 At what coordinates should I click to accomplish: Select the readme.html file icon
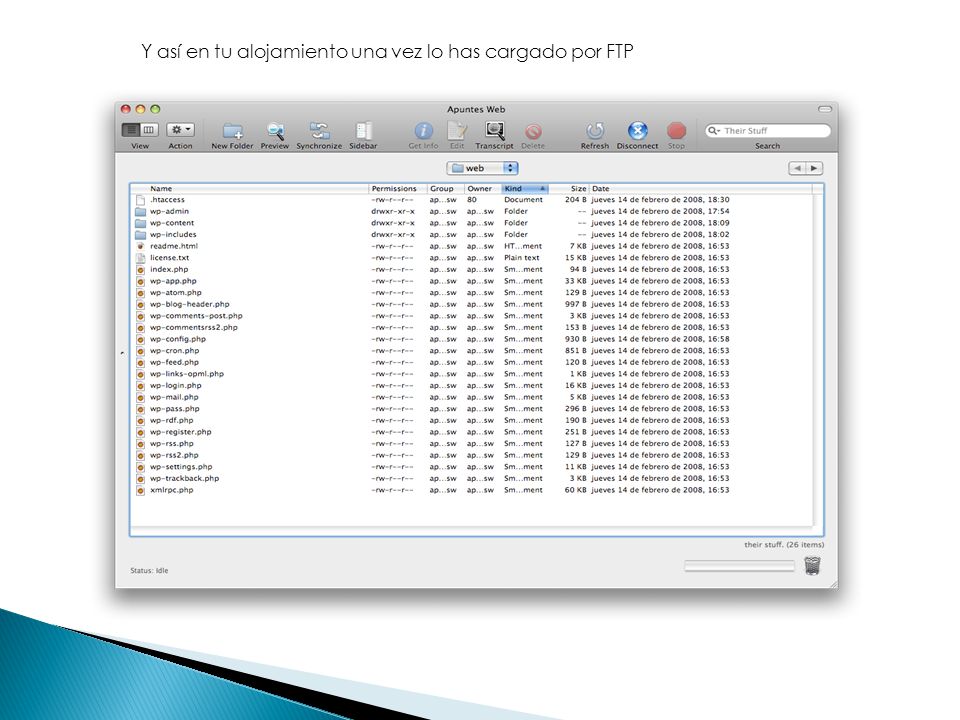point(140,246)
